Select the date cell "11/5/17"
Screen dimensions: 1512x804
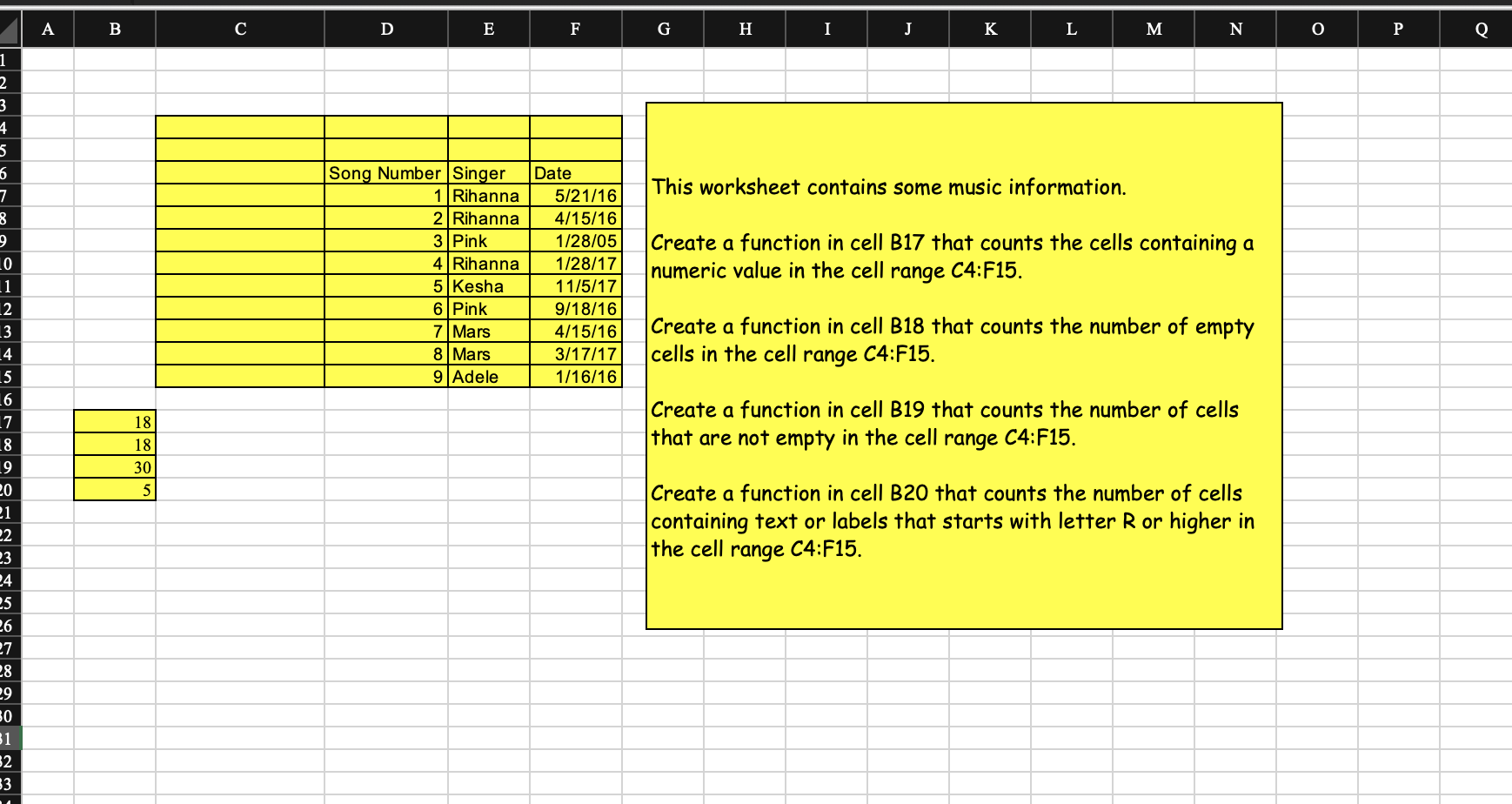(x=576, y=285)
